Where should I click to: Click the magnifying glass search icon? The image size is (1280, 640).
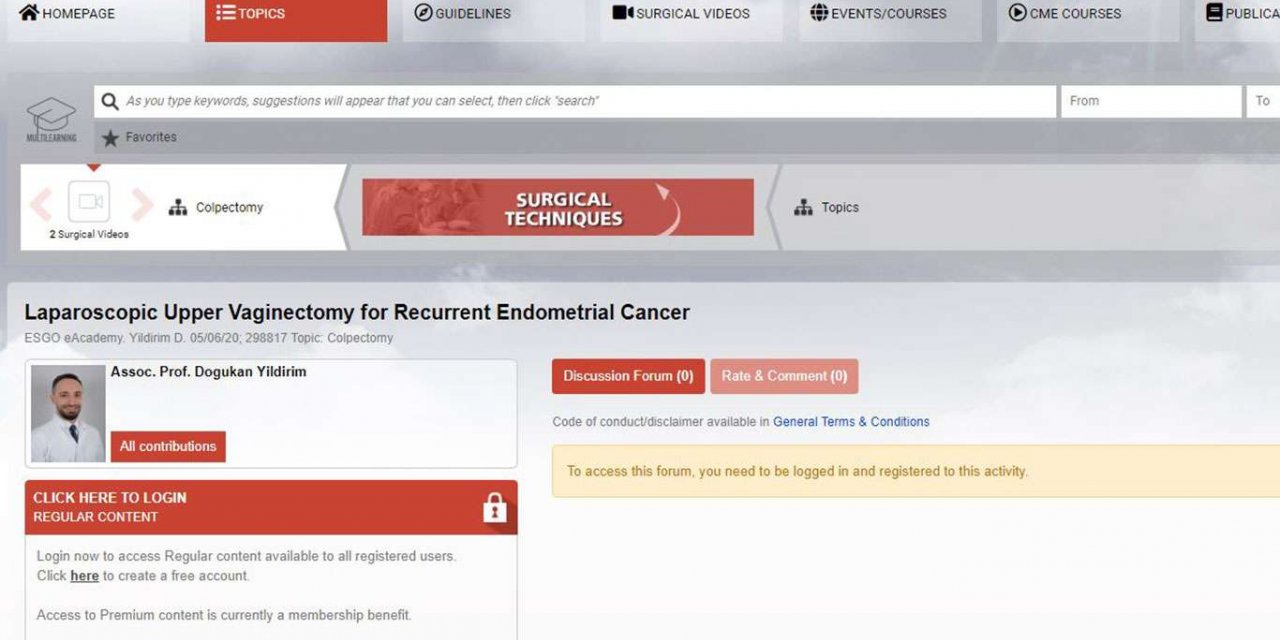pos(110,101)
